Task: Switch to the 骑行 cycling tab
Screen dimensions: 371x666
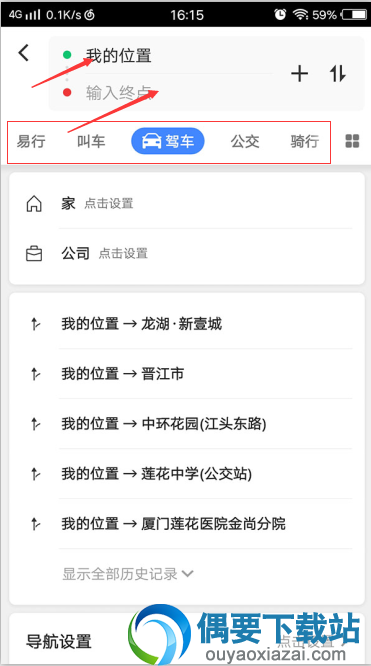Action: point(305,141)
